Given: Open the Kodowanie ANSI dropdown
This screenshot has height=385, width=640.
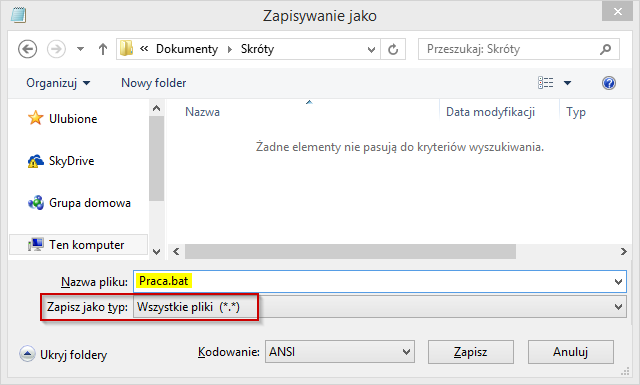Looking at the screenshot, I should tap(340, 352).
